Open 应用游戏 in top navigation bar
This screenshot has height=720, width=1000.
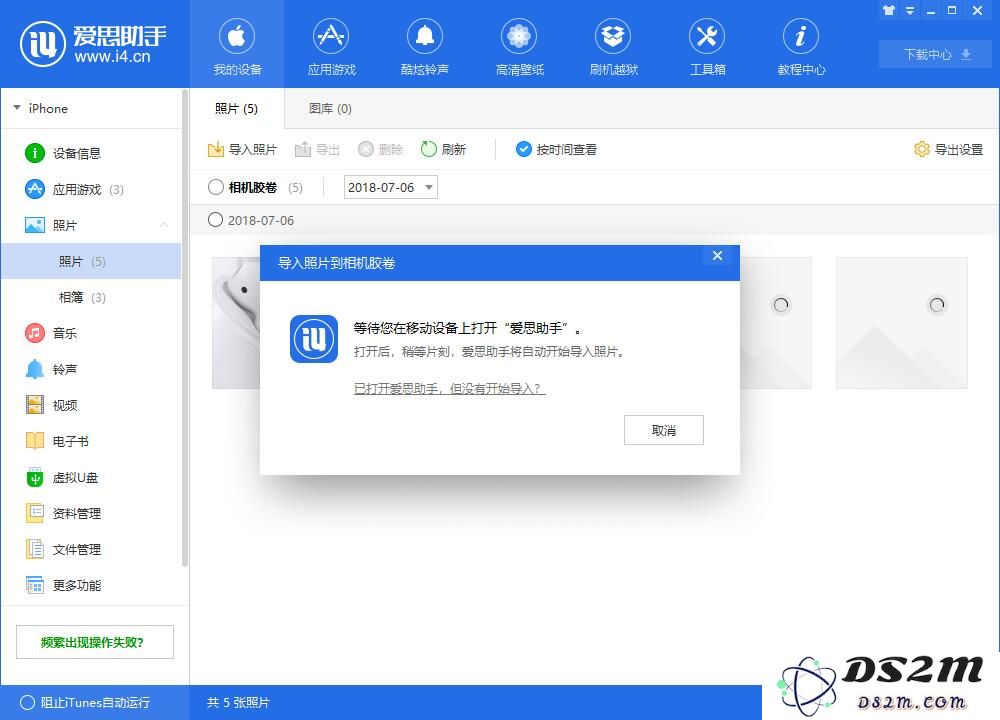(x=331, y=46)
